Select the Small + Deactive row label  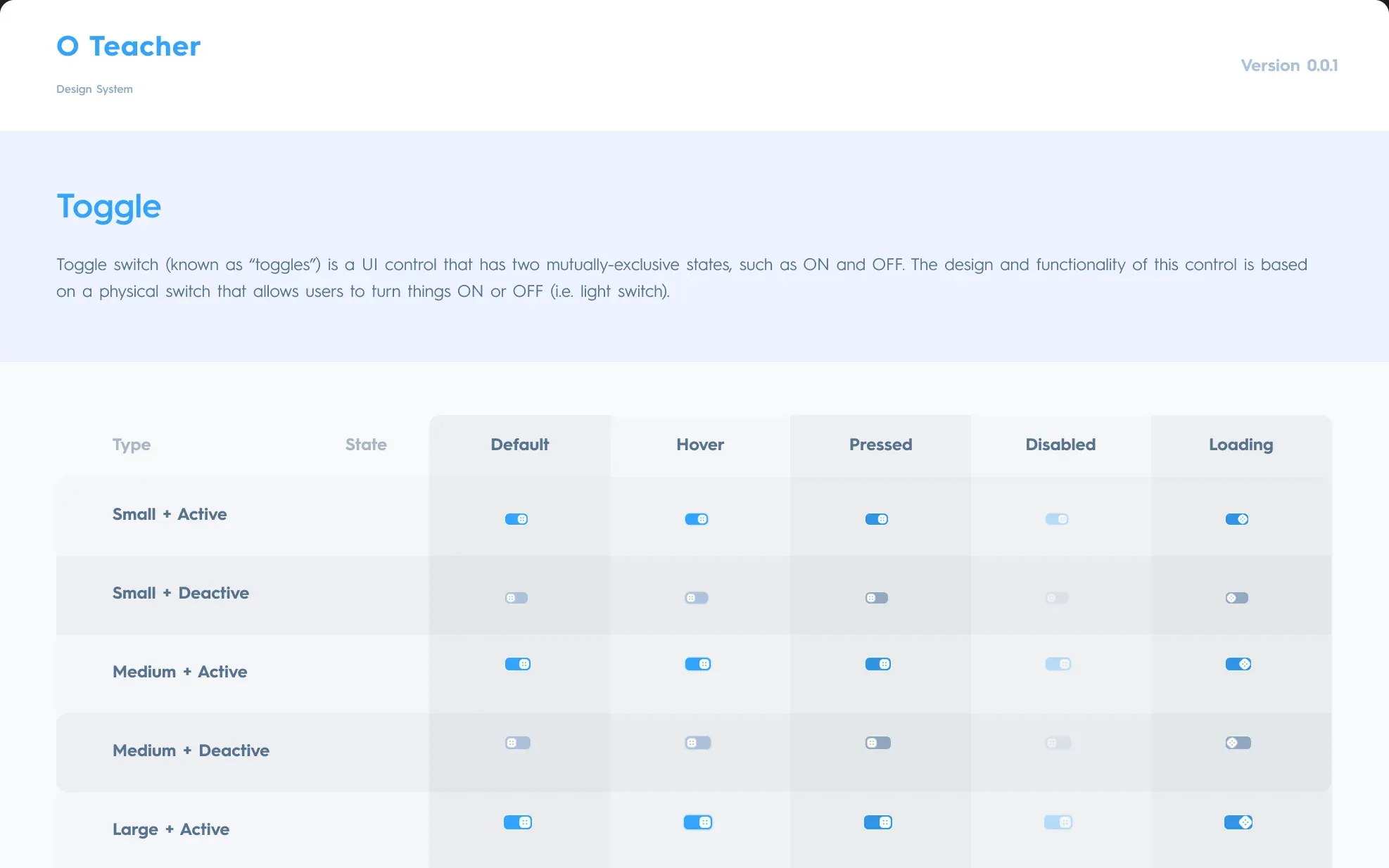(181, 593)
